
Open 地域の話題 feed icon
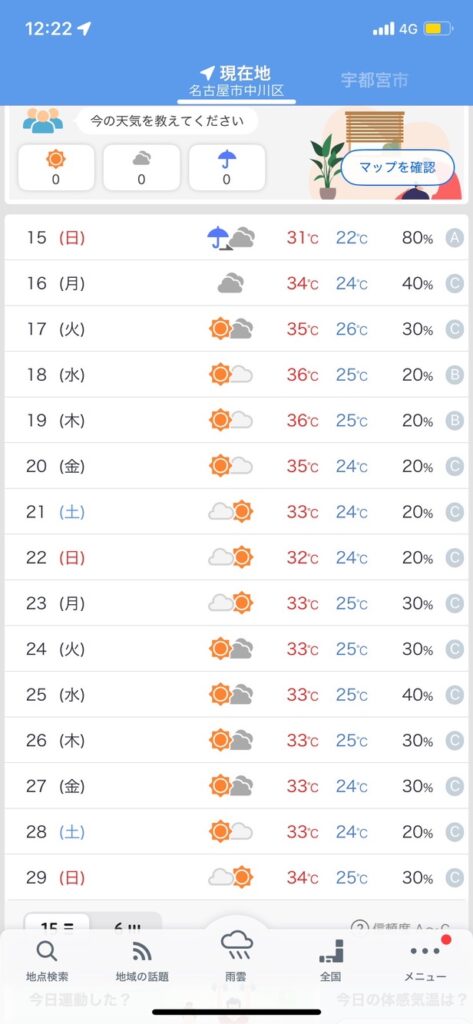142,952
